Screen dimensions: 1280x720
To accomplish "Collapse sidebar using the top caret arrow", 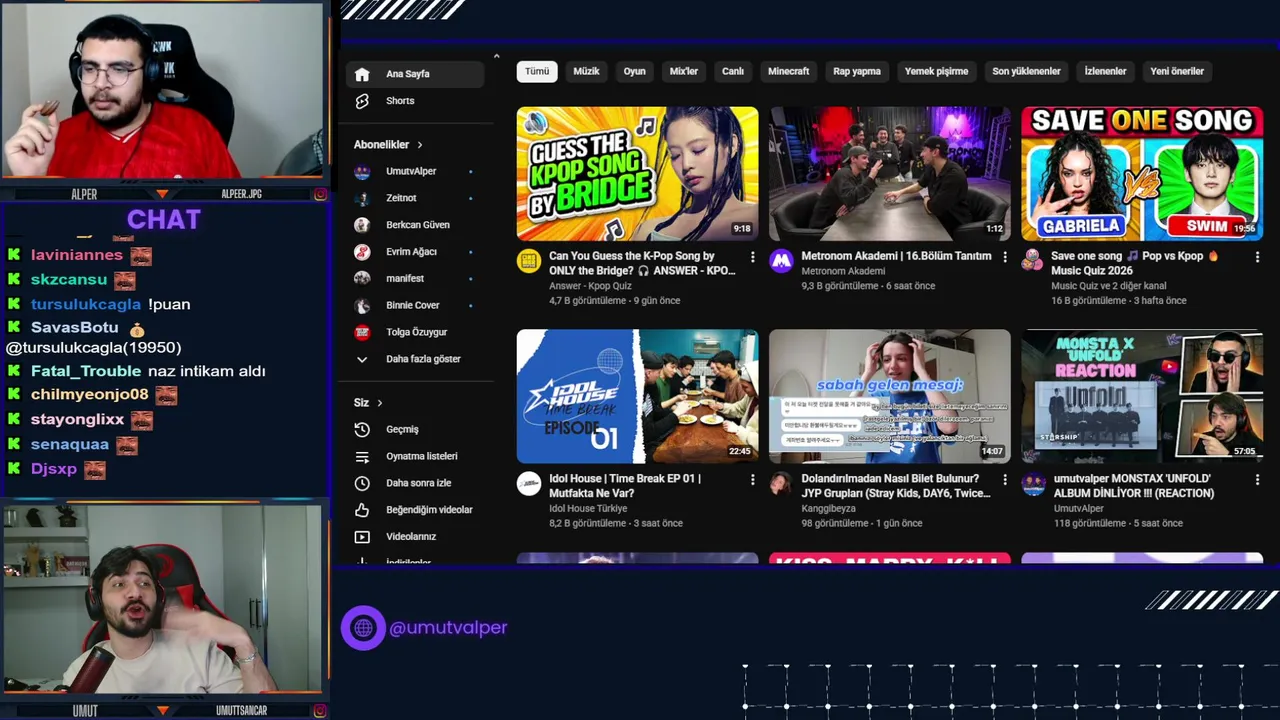I will coord(496,56).
